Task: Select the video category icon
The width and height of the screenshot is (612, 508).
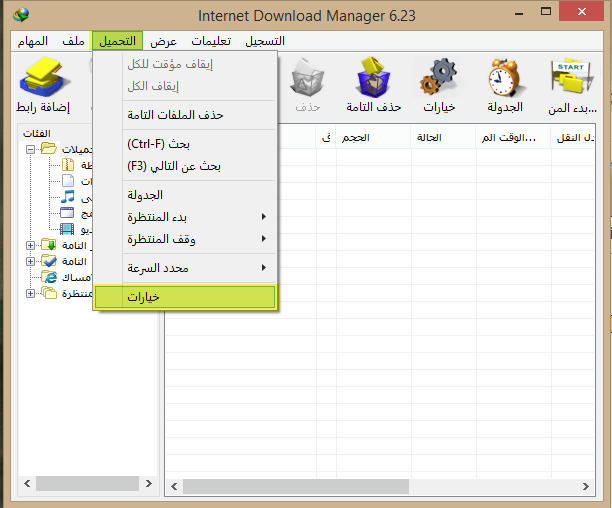Action: point(67,229)
